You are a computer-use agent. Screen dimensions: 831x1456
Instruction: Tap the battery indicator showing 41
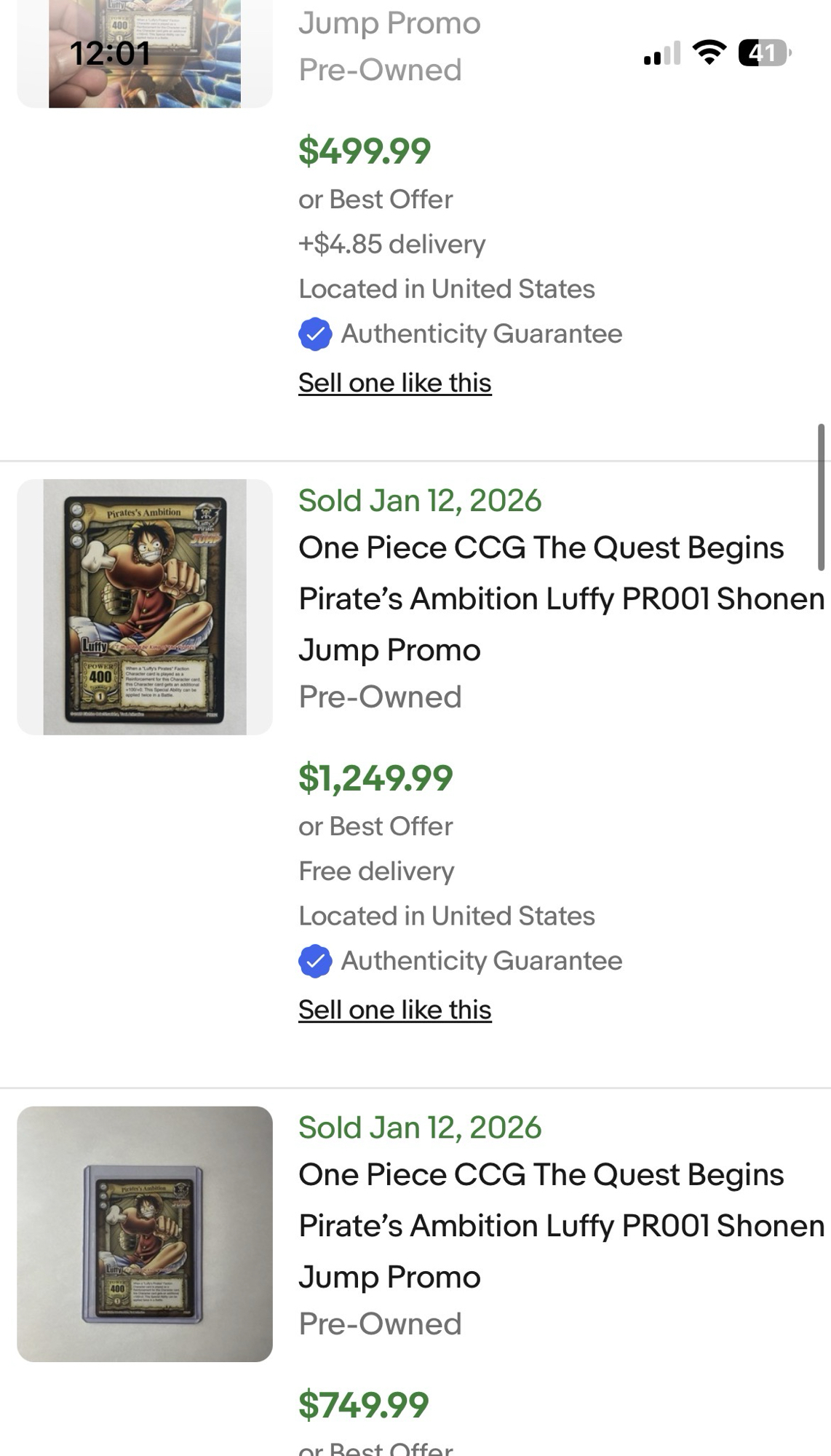tap(764, 52)
